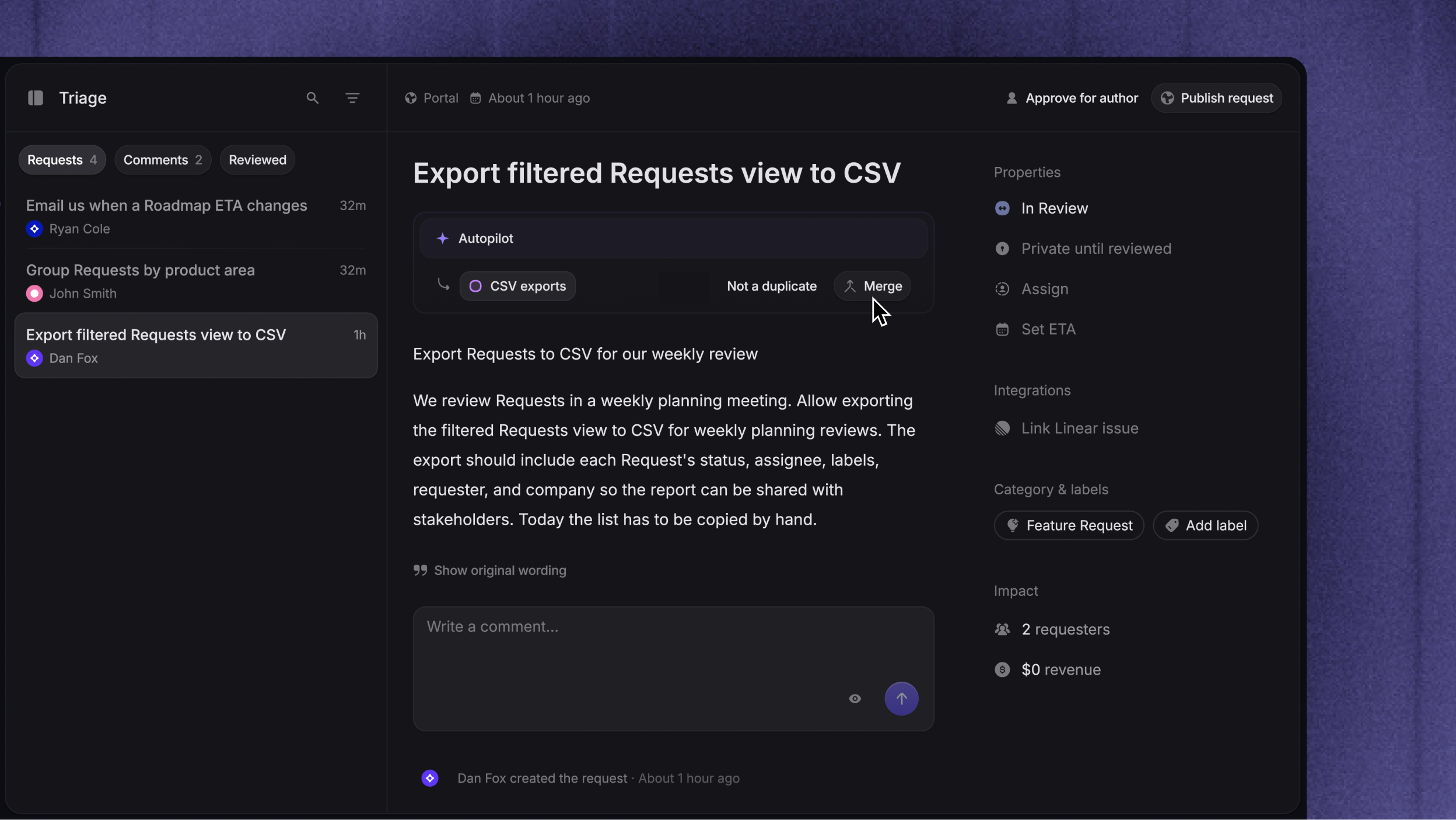
Task: Switch to the Reviewed tab
Action: click(x=257, y=160)
